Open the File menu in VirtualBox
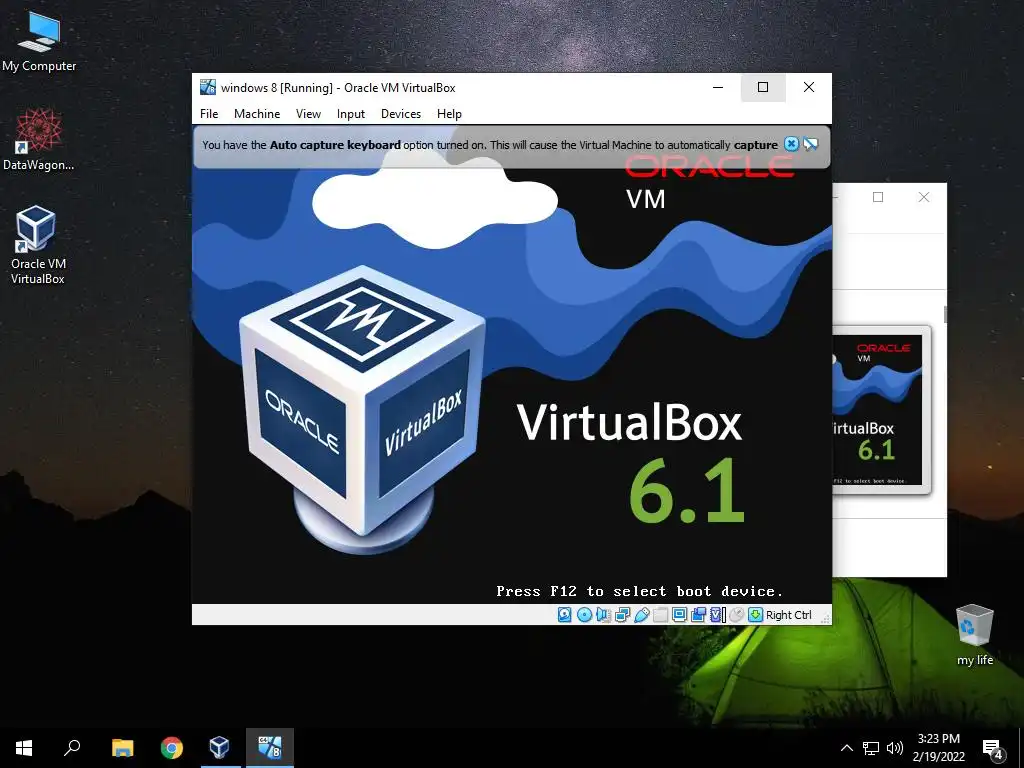This screenshot has height=768, width=1024. (209, 114)
